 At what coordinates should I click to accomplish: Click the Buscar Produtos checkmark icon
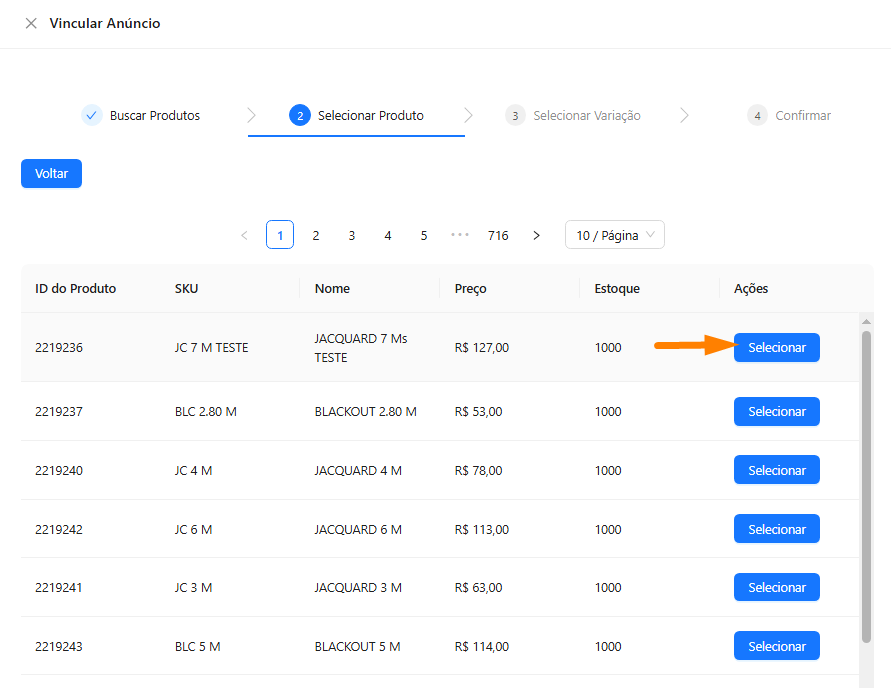91,115
